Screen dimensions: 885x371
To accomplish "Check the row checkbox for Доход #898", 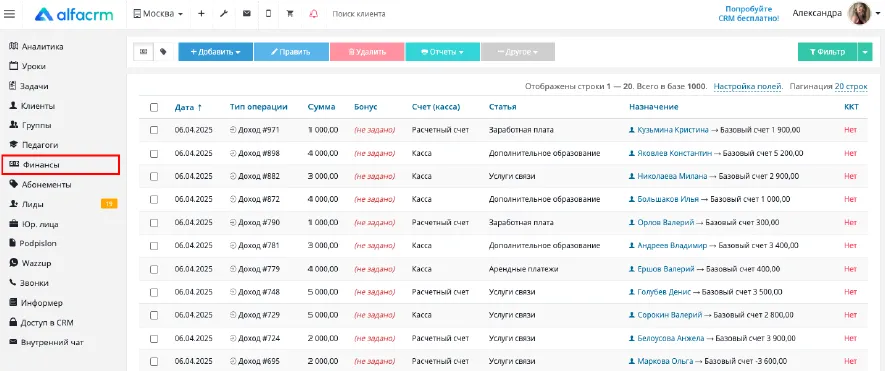I will tap(154, 153).
